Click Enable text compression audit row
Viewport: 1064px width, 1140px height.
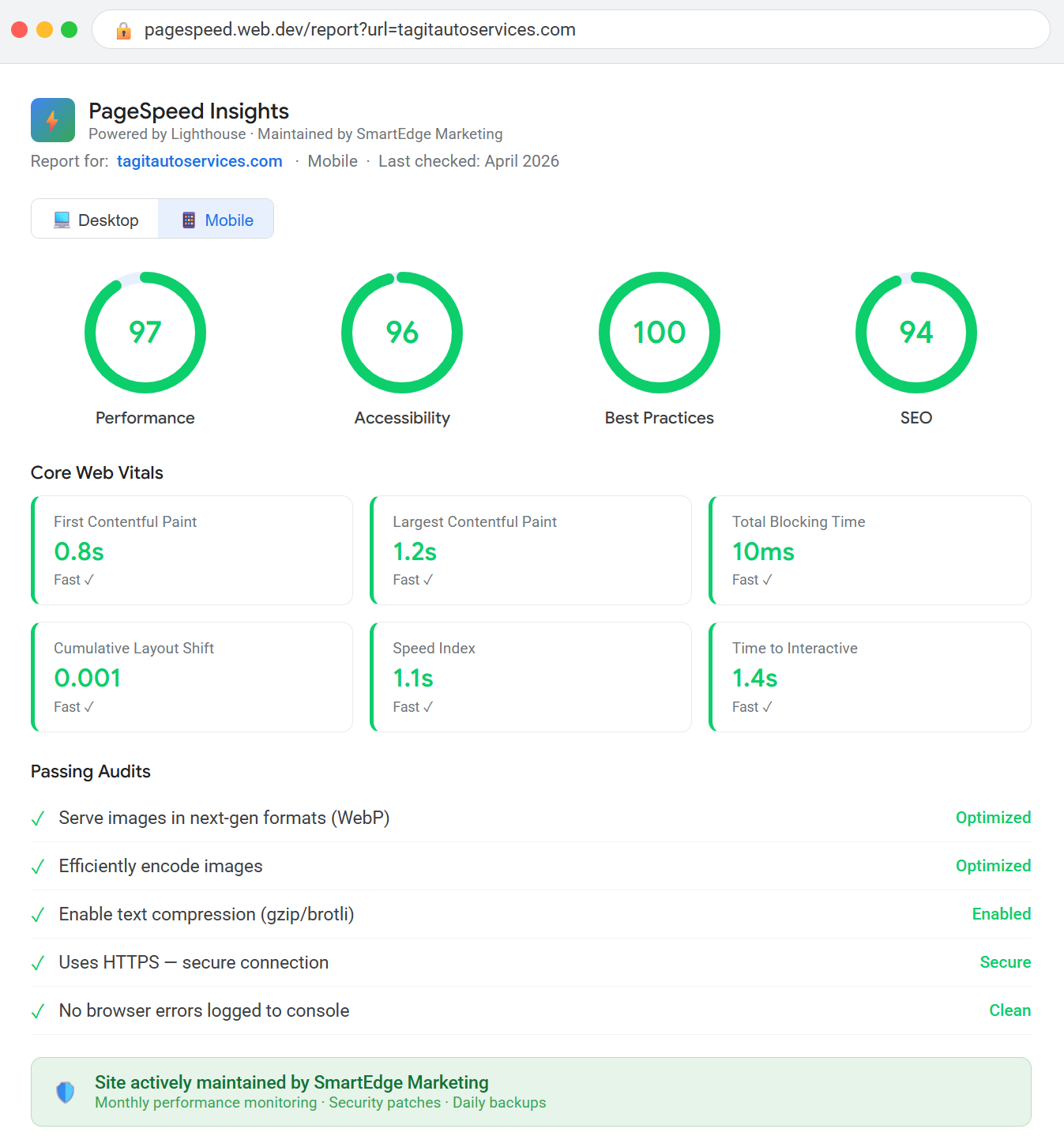pyautogui.click(x=531, y=914)
